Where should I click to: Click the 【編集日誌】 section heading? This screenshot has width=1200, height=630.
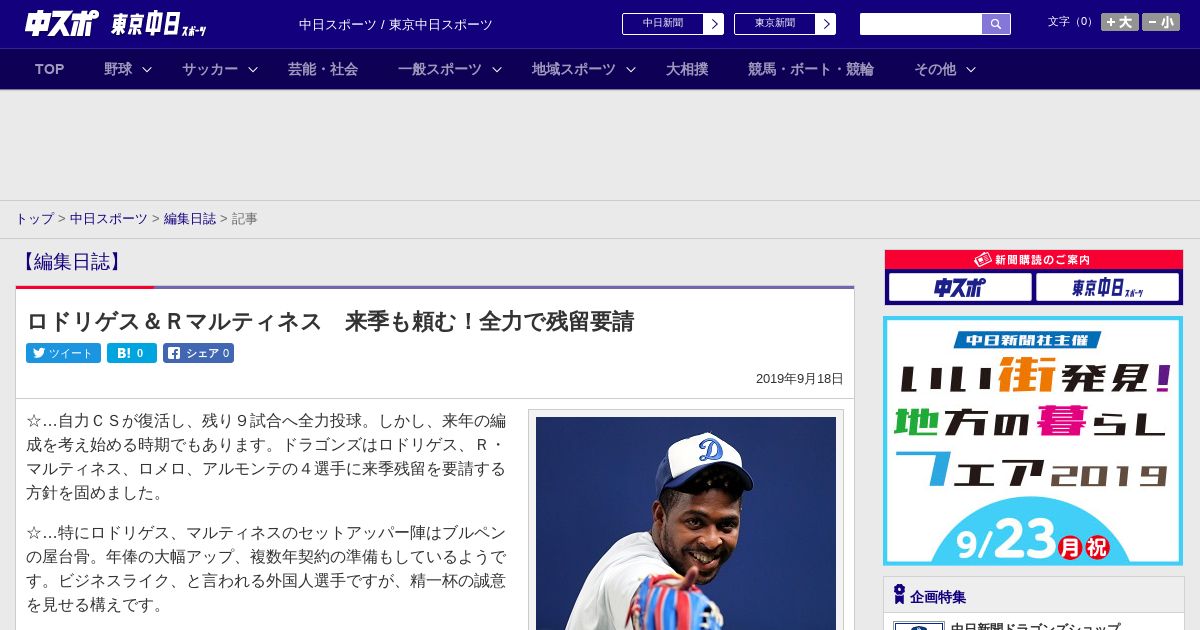click(x=70, y=262)
